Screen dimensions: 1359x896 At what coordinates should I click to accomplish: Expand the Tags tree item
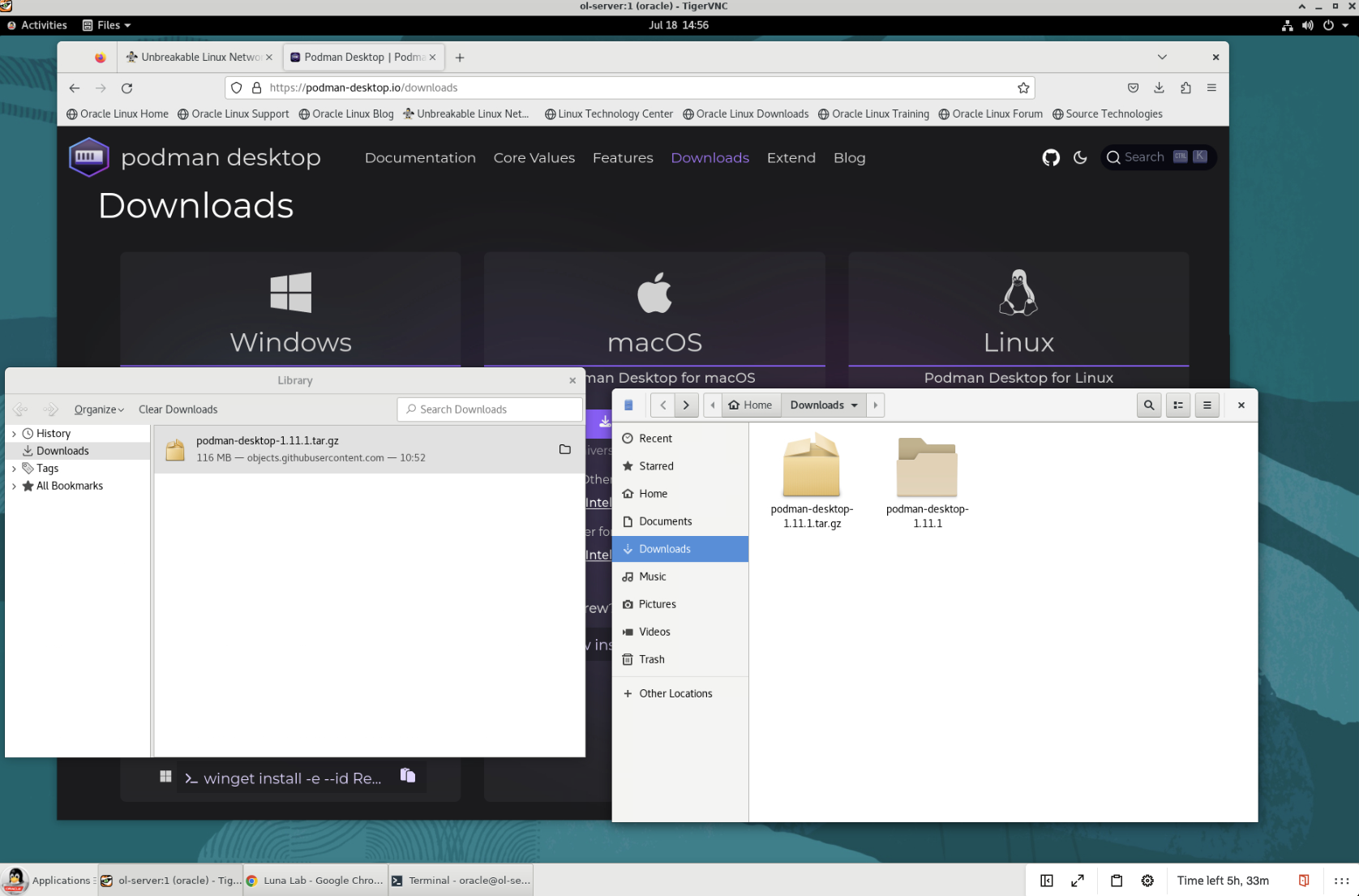pos(14,469)
